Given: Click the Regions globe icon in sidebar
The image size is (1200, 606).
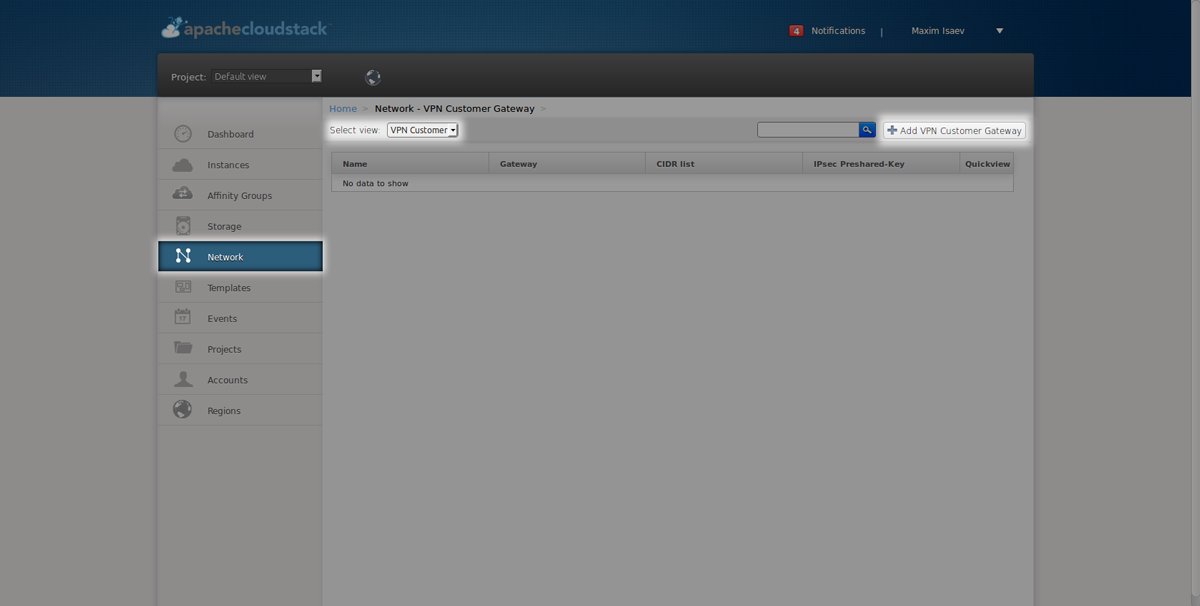Looking at the screenshot, I should tap(183, 410).
